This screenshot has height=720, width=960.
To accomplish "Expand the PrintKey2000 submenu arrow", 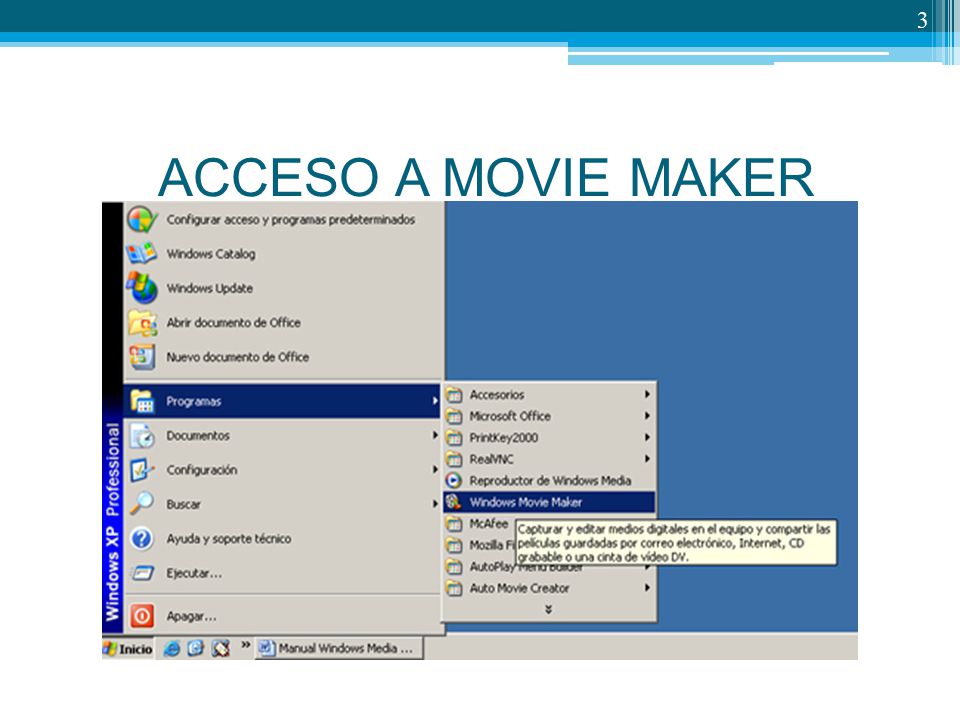I will click(647, 437).
